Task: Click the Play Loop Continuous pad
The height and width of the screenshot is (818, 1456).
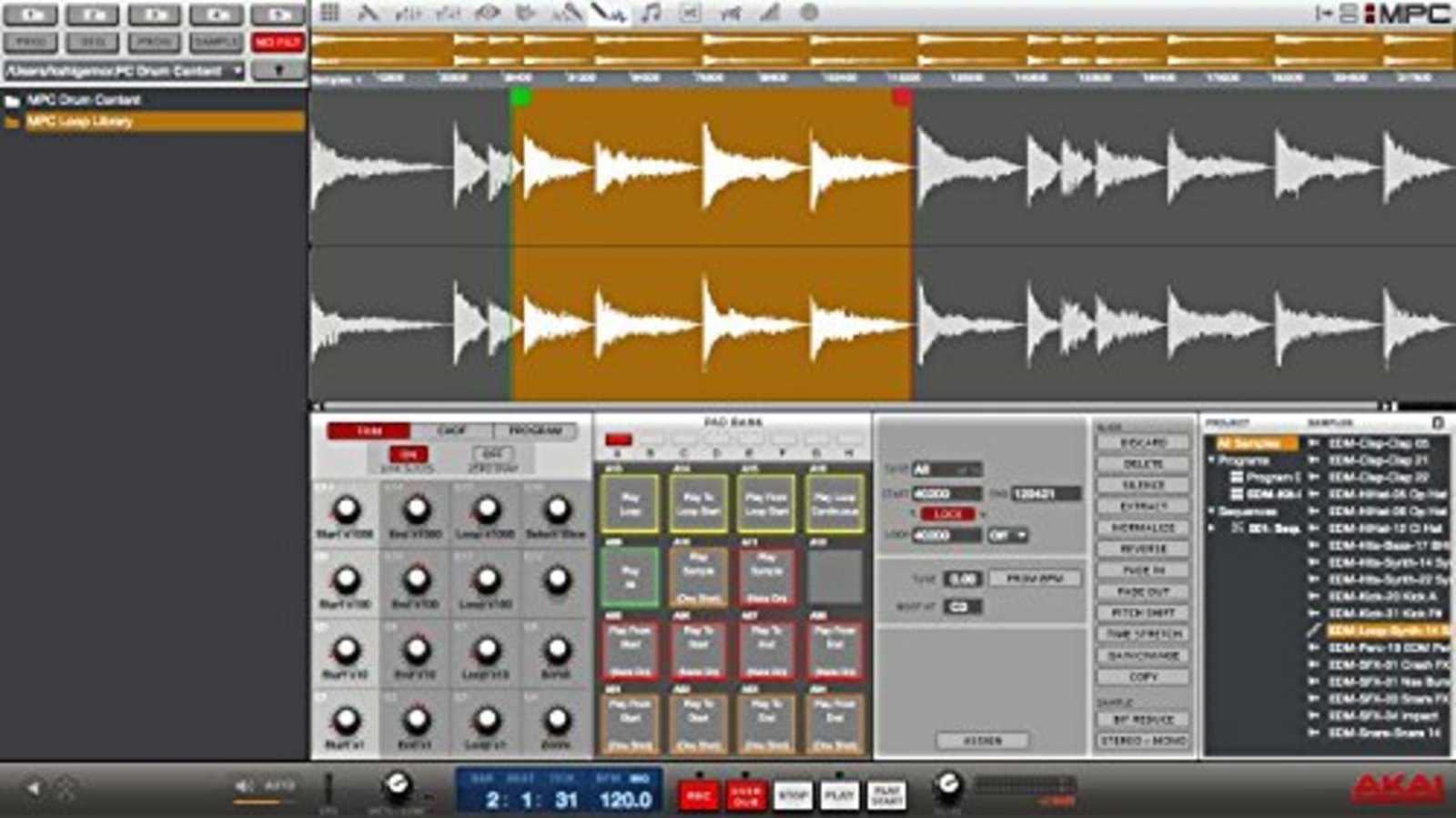Action: click(x=834, y=503)
